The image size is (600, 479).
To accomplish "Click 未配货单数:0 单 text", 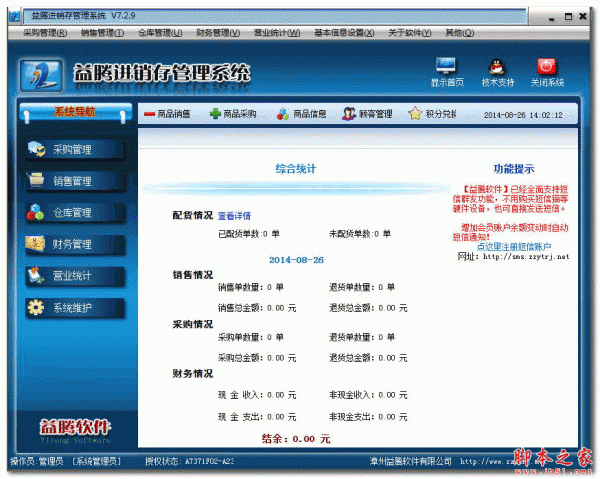I will [360, 234].
